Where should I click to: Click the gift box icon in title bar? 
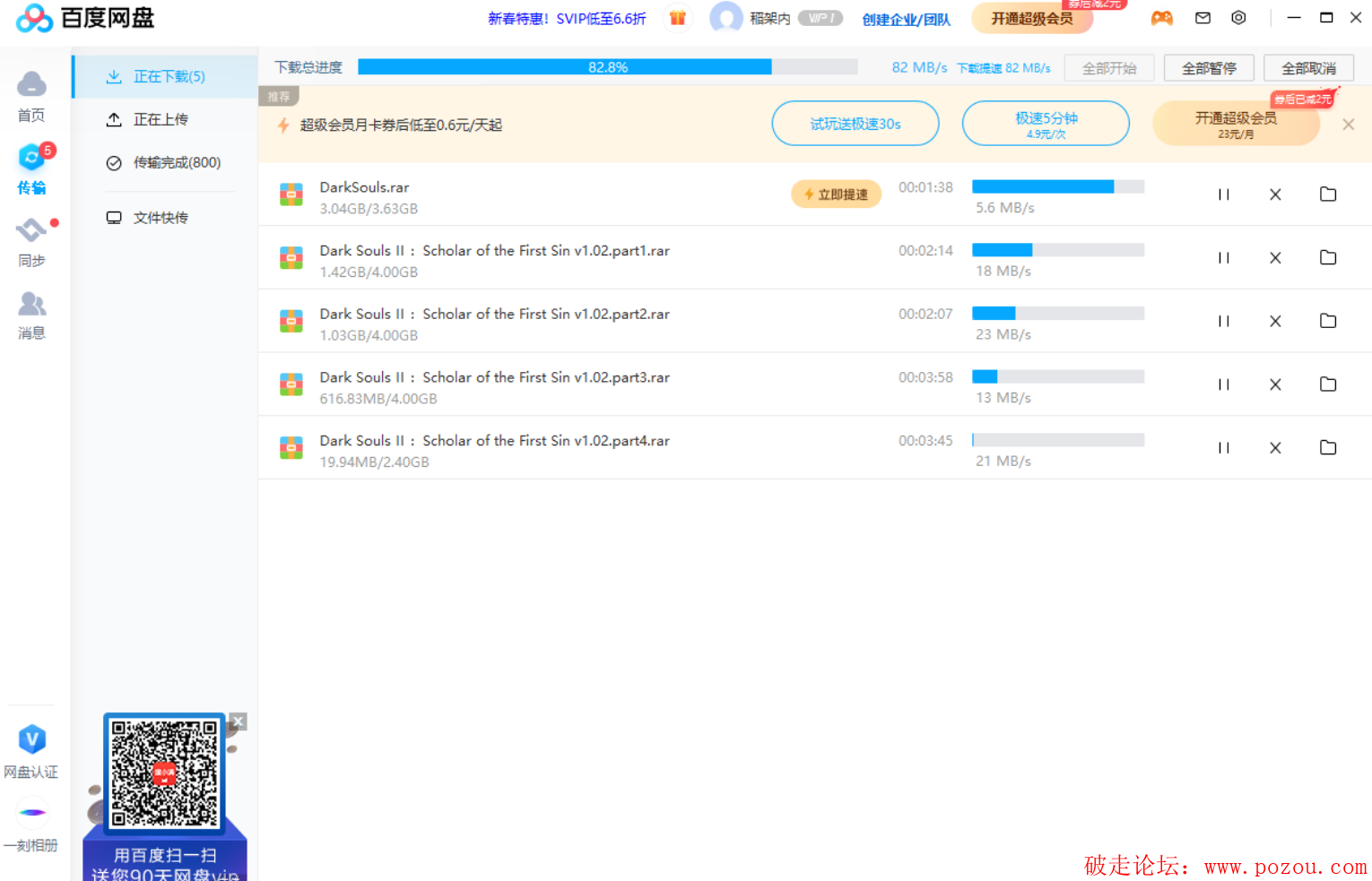point(677,18)
